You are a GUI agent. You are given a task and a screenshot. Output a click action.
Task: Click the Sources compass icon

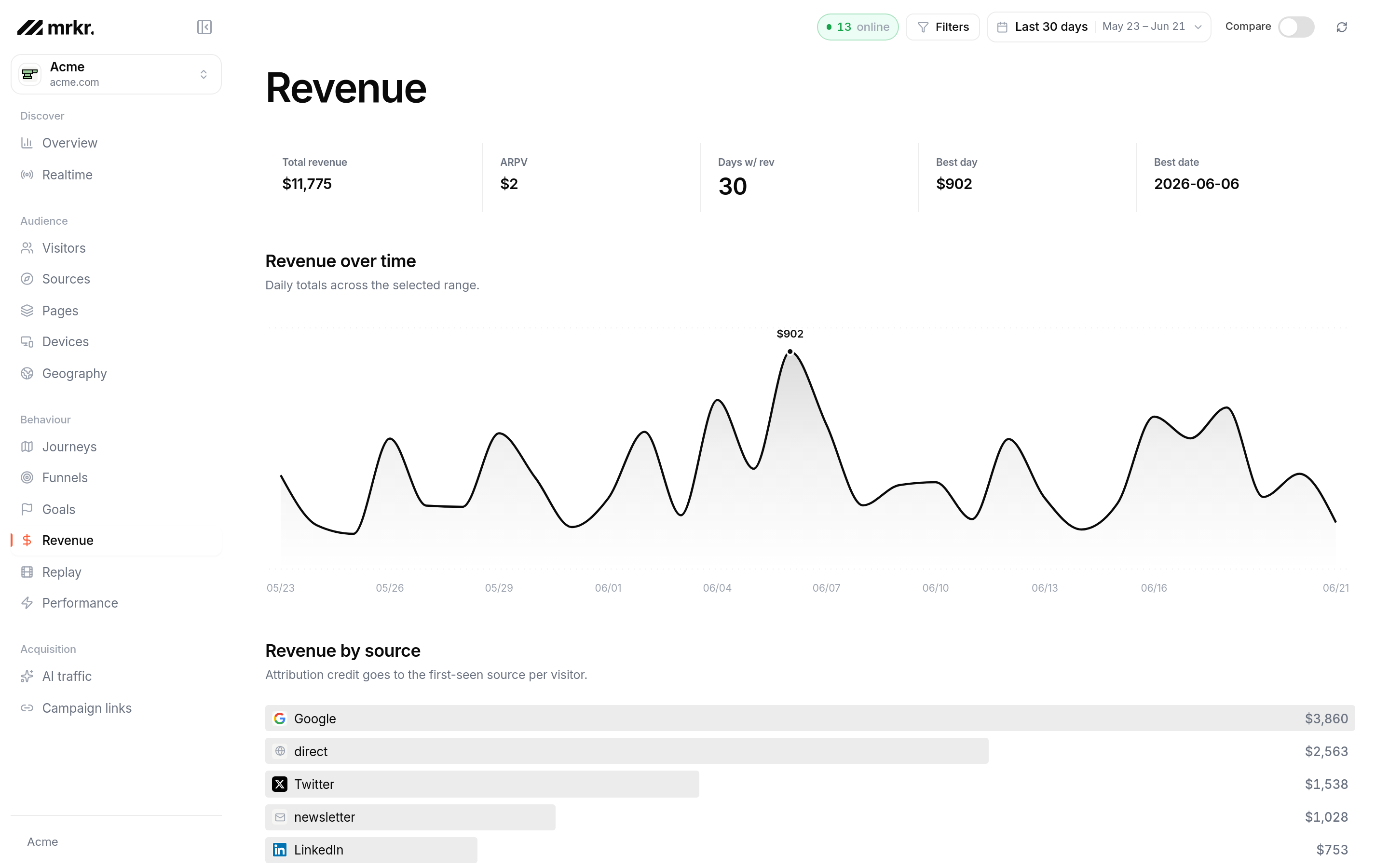point(27,279)
